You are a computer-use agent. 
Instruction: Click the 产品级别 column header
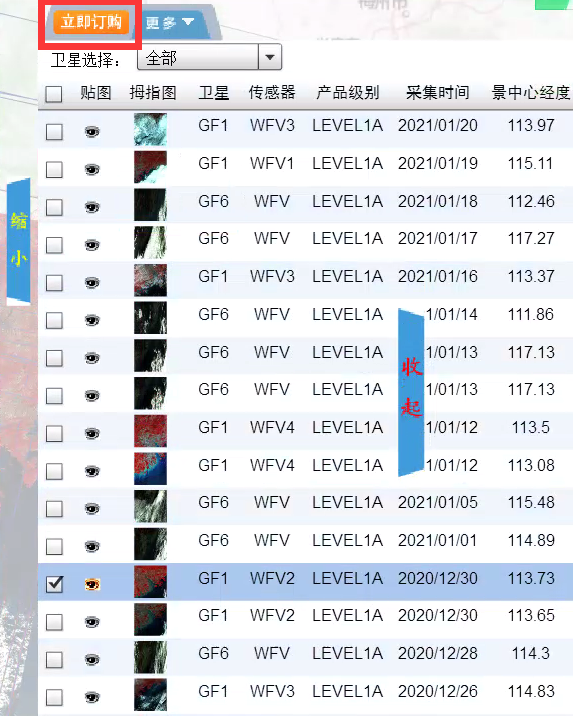click(348, 93)
